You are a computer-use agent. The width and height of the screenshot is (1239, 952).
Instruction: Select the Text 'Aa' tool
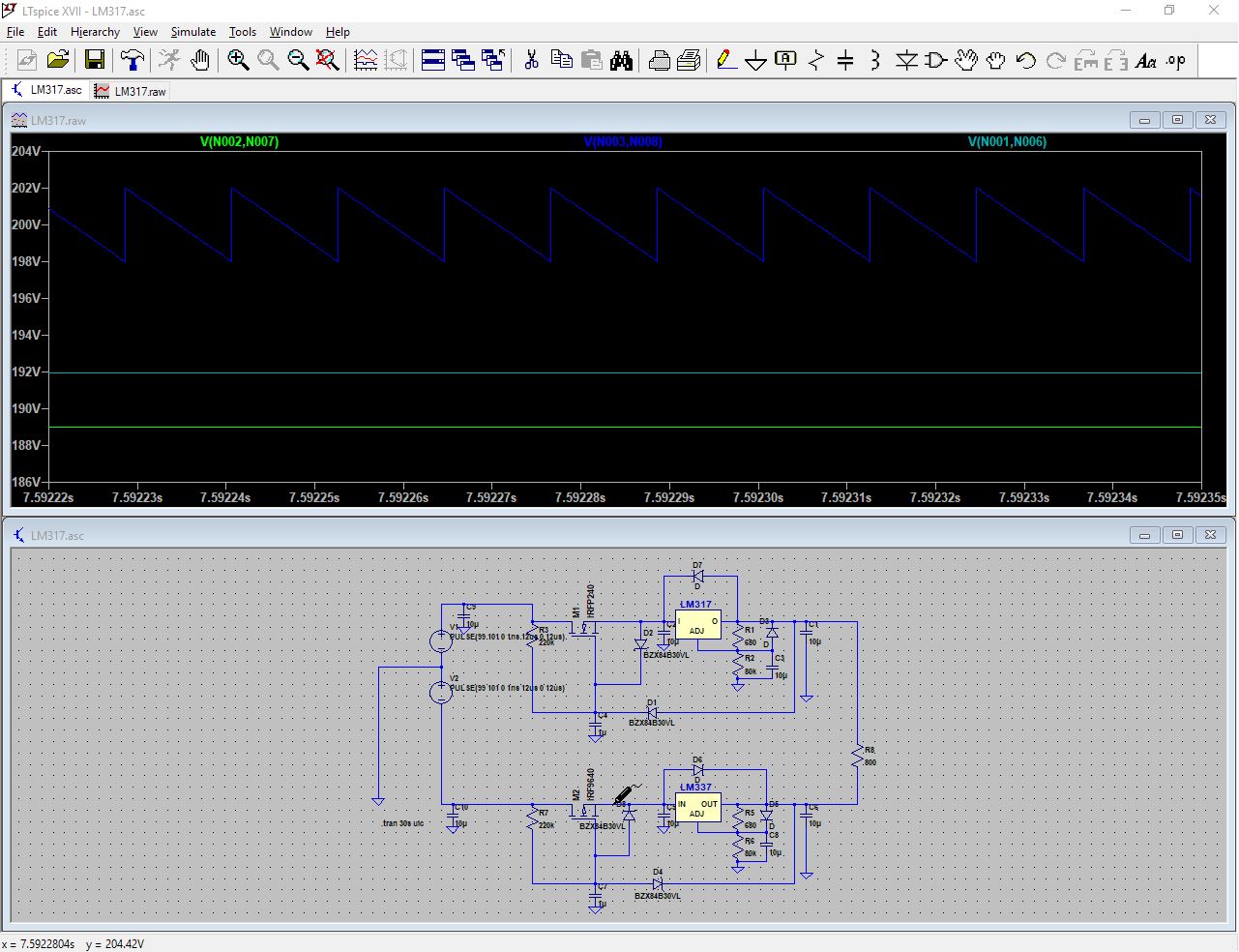pos(1146,61)
